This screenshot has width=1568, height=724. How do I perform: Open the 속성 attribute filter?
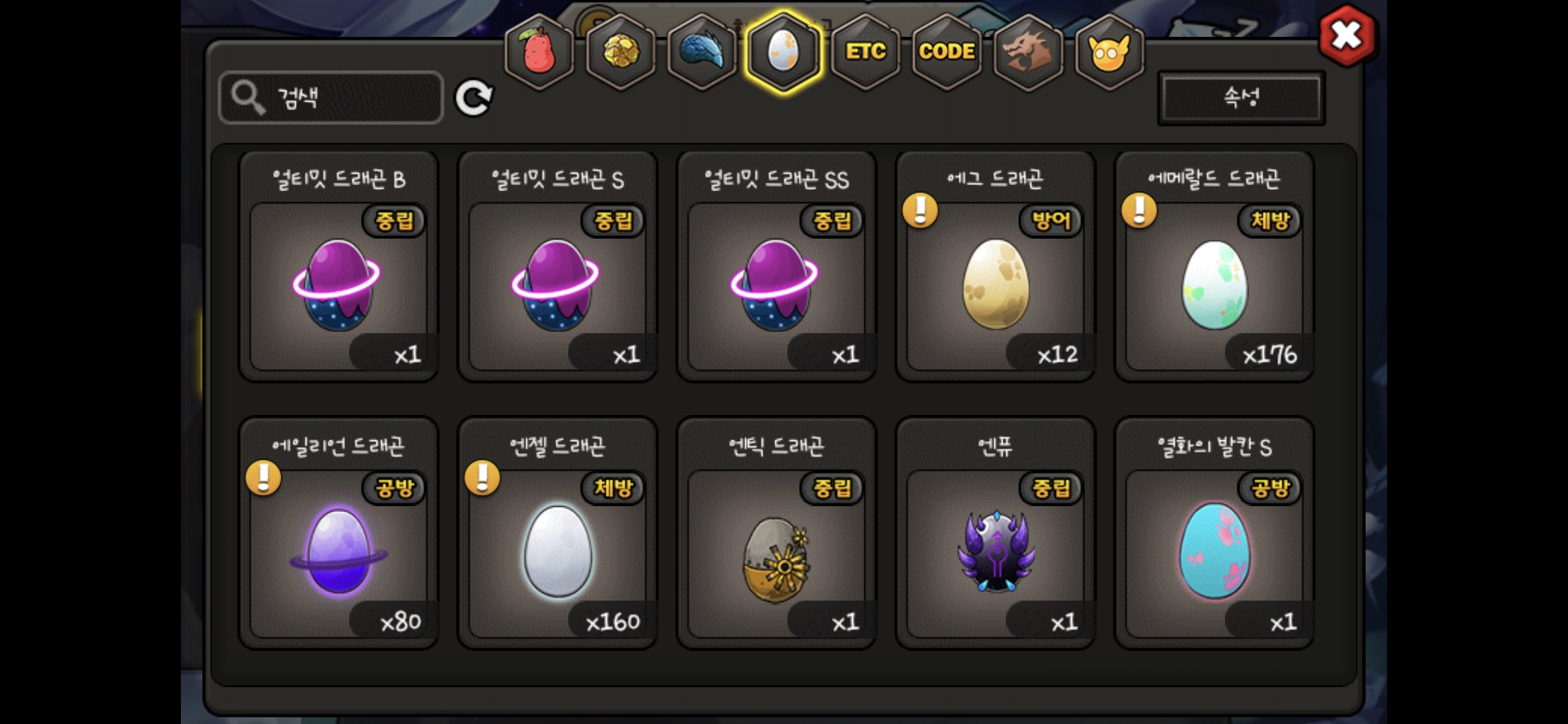[1241, 98]
